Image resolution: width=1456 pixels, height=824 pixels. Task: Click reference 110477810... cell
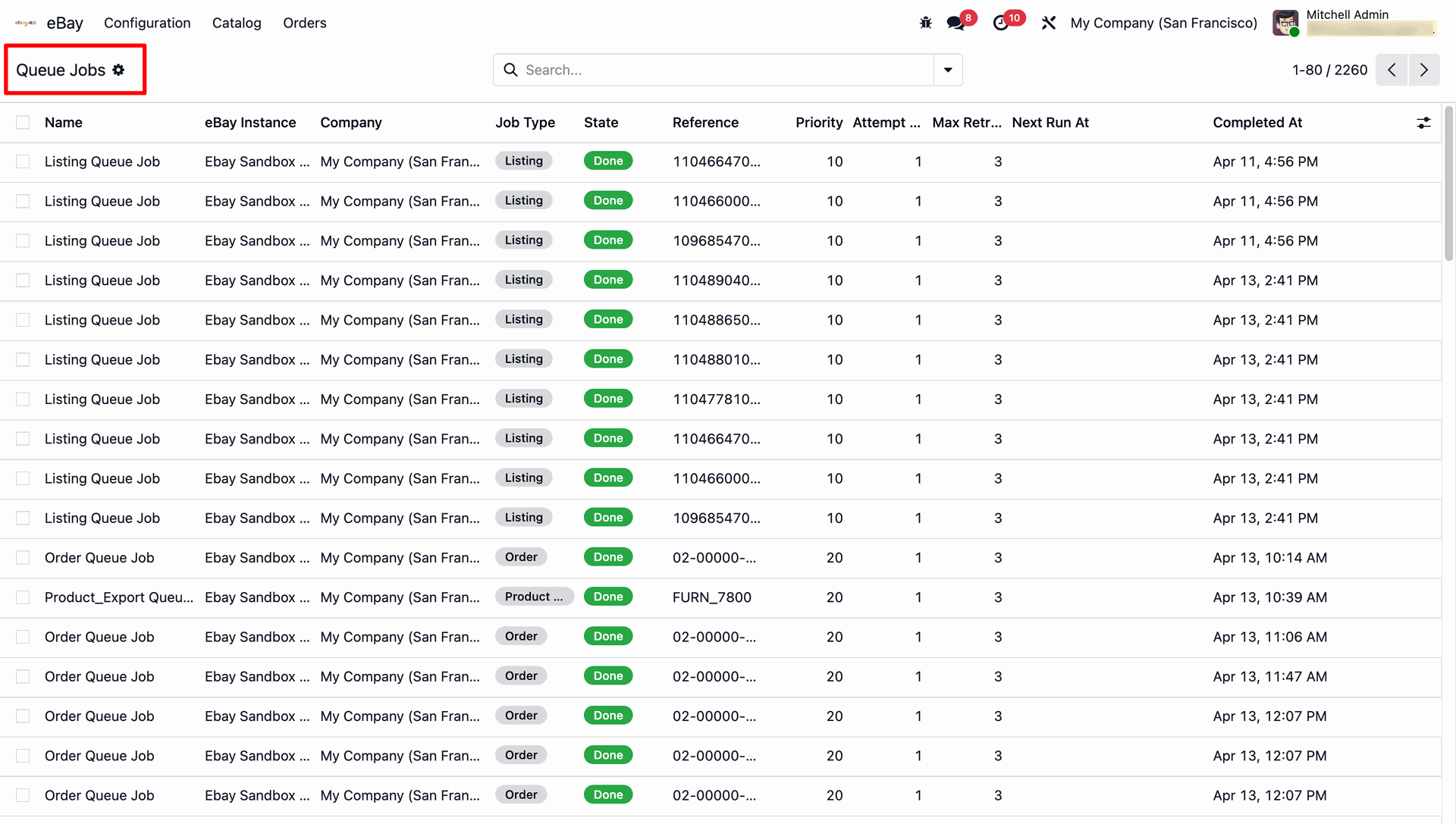point(717,399)
